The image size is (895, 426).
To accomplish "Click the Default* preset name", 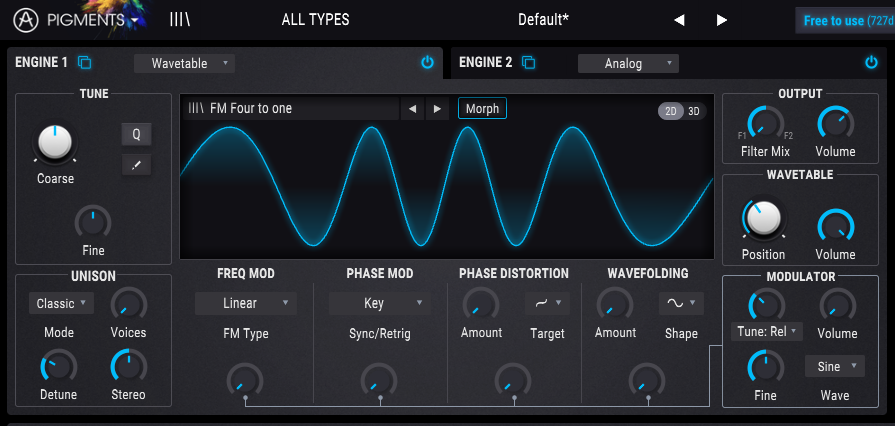I will [x=543, y=20].
